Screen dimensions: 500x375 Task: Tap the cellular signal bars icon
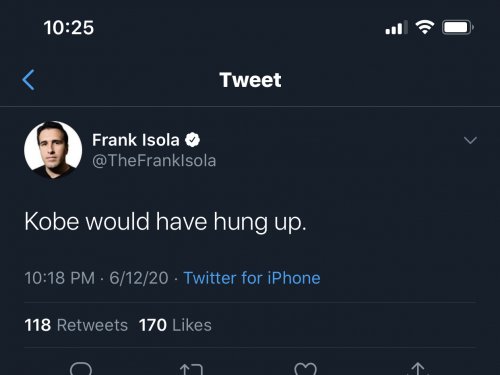[396, 27]
